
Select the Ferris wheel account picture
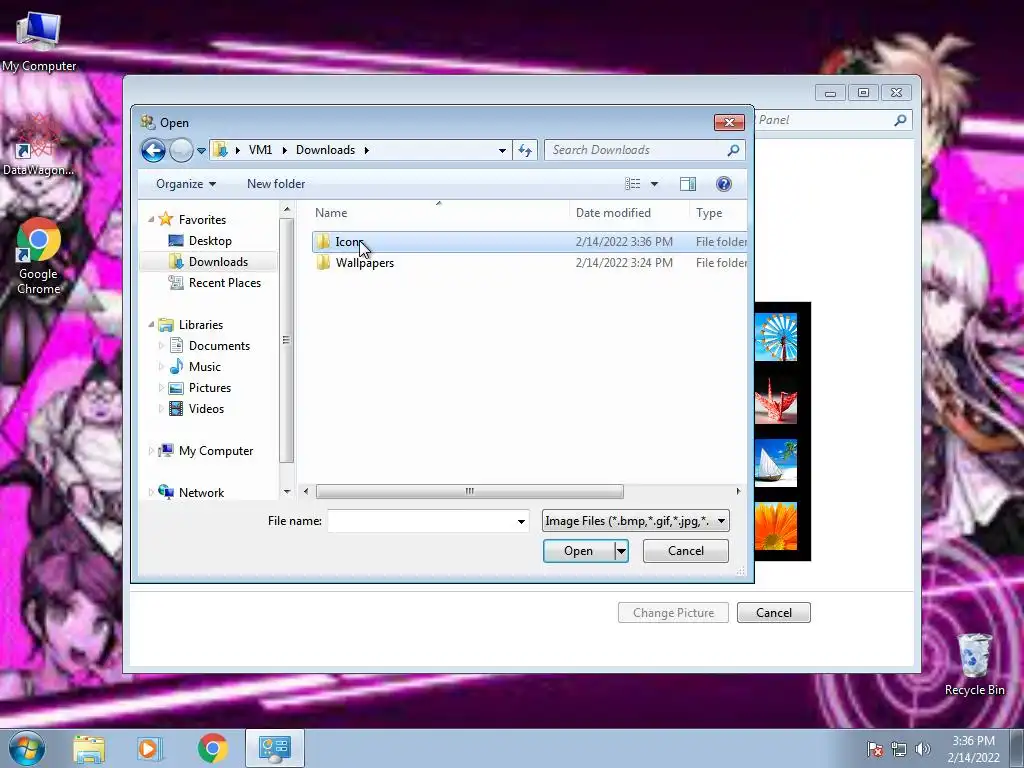[x=776, y=337]
